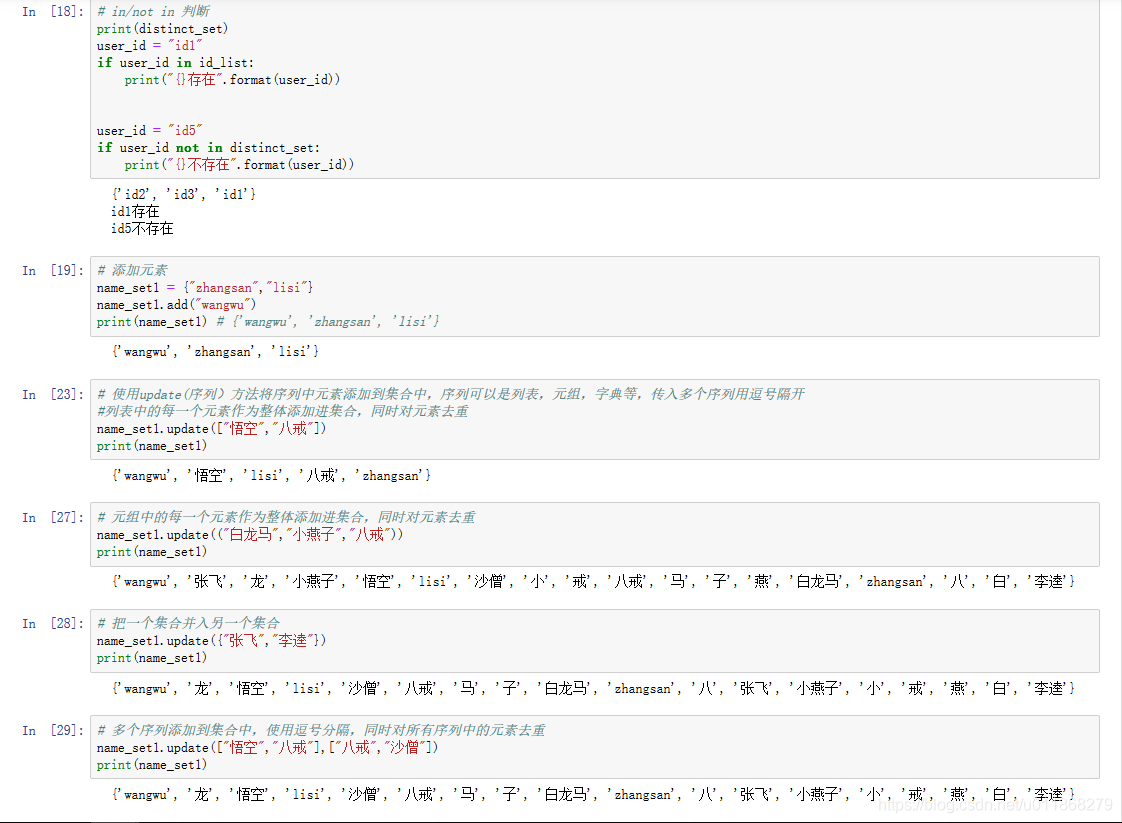
Task: Click update(["悟空","八戒"],["八戒","沙僧"]) line
Action: [x=267, y=748]
